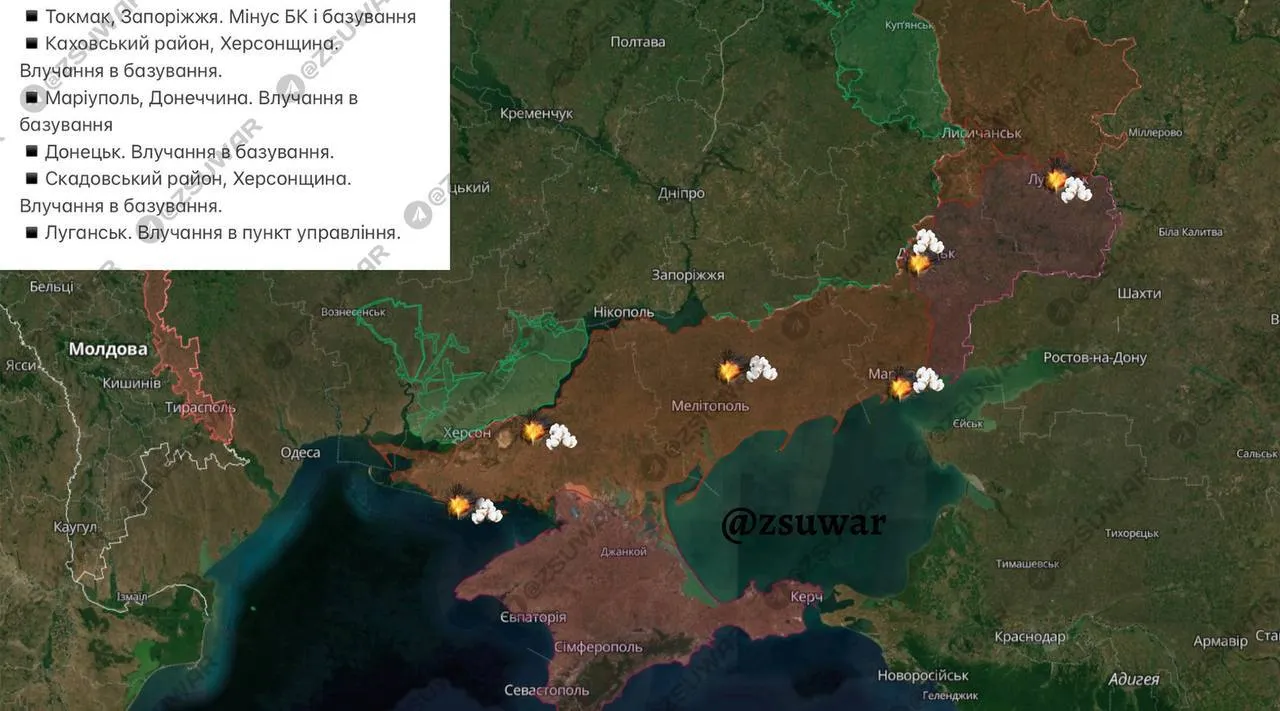Click the Ростов-на-Дону city label
Image resolution: width=1280 pixels, height=711 pixels.
click(1095, 358)
